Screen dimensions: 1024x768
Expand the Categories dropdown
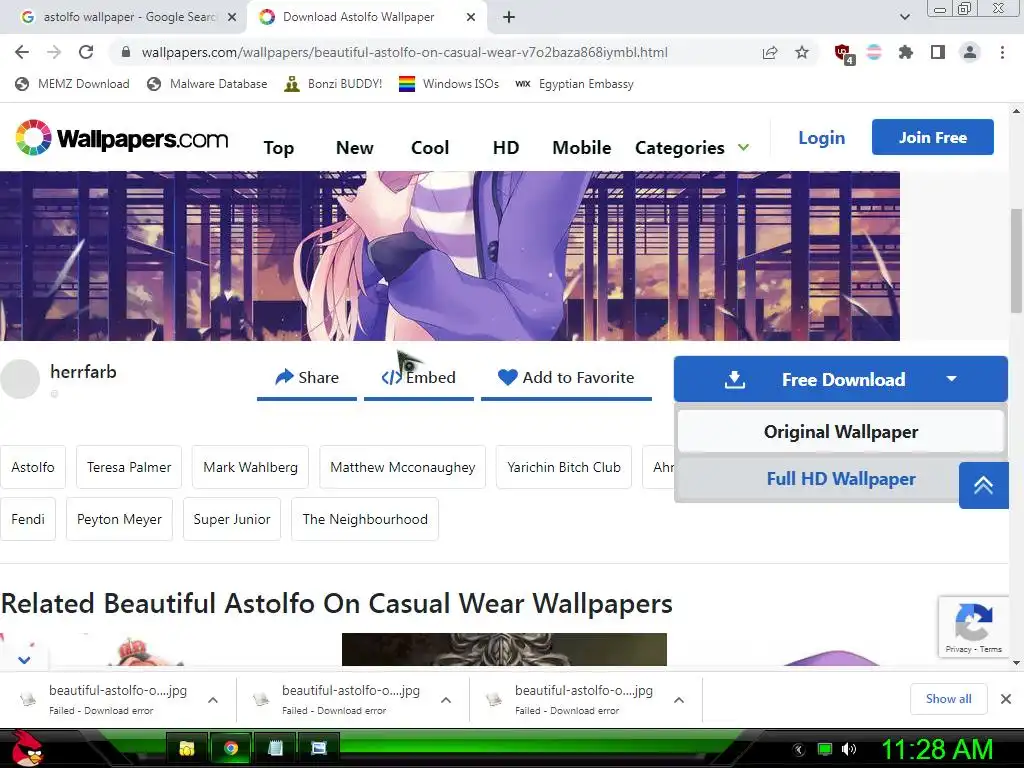(692, 148)
